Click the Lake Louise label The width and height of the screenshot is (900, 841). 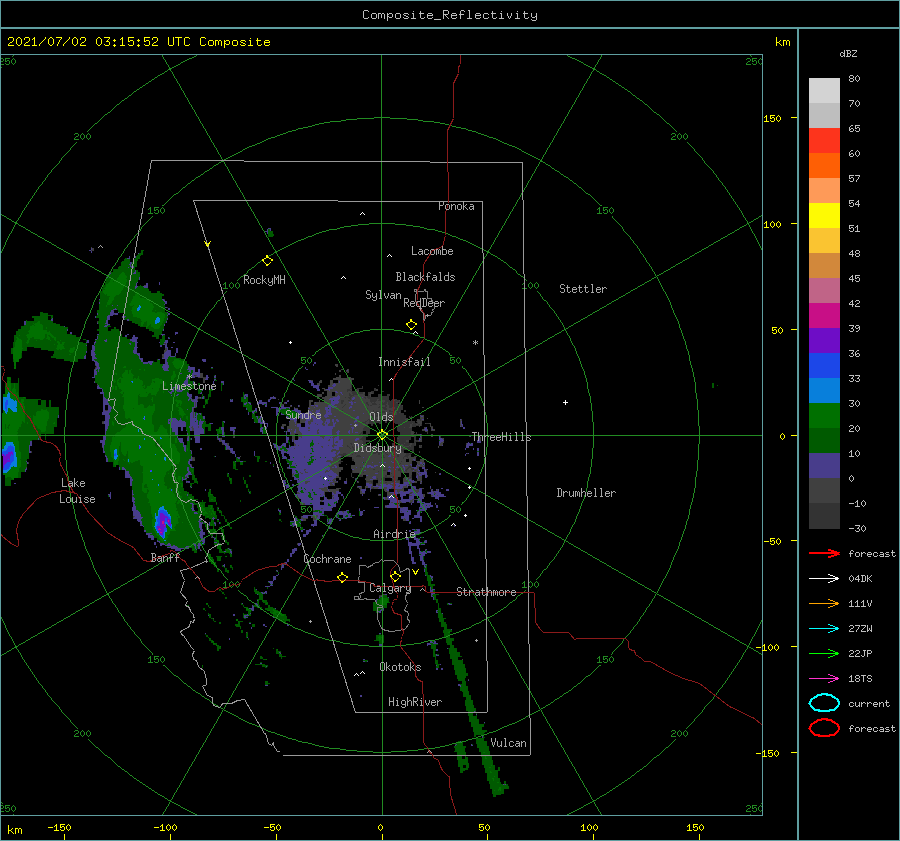(x=78, y=491)
